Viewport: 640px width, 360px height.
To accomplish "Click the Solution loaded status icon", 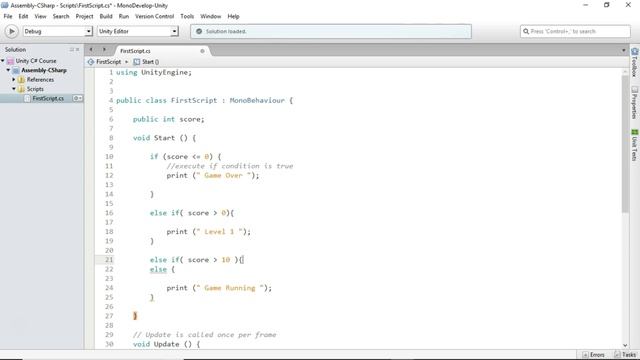I will coord(199,31).
